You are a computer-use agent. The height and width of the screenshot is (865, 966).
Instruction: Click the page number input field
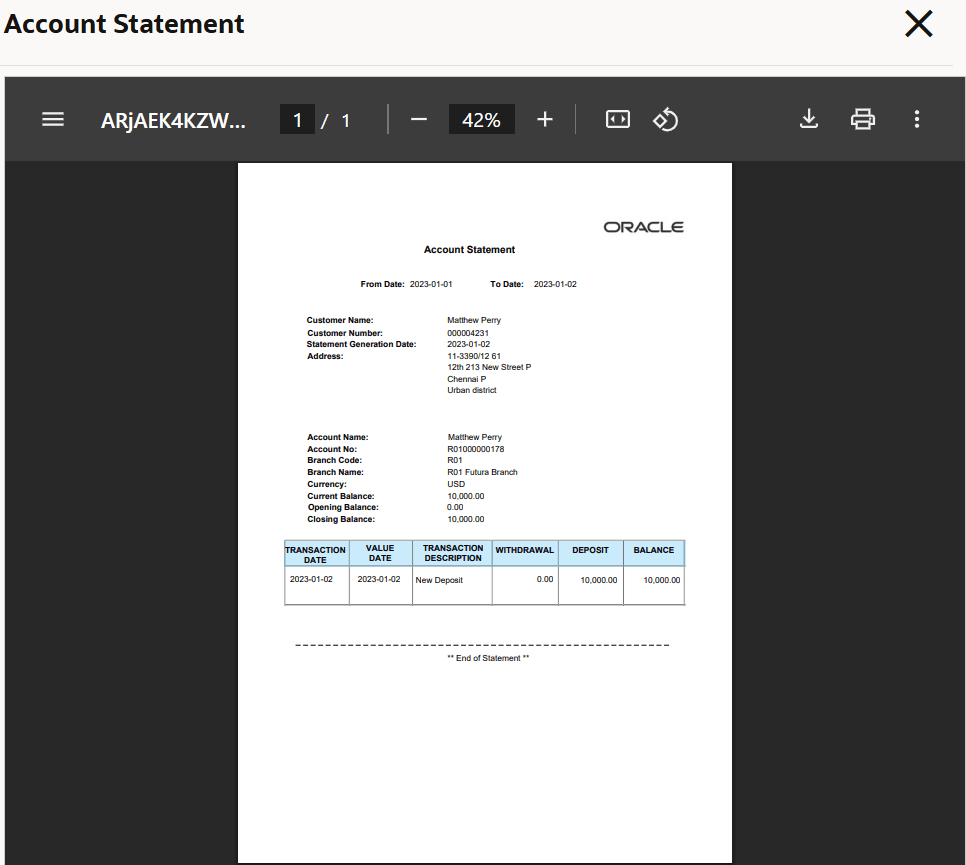coord(298,120)
